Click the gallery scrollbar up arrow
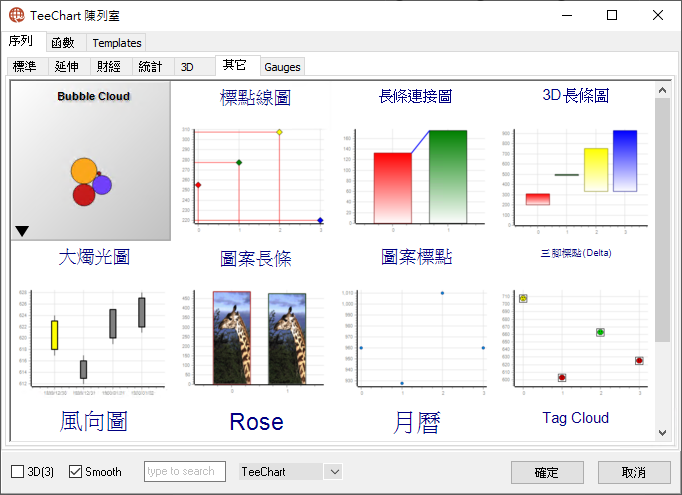The height and width of the screenshot is (495, 682). pos(662,90)
